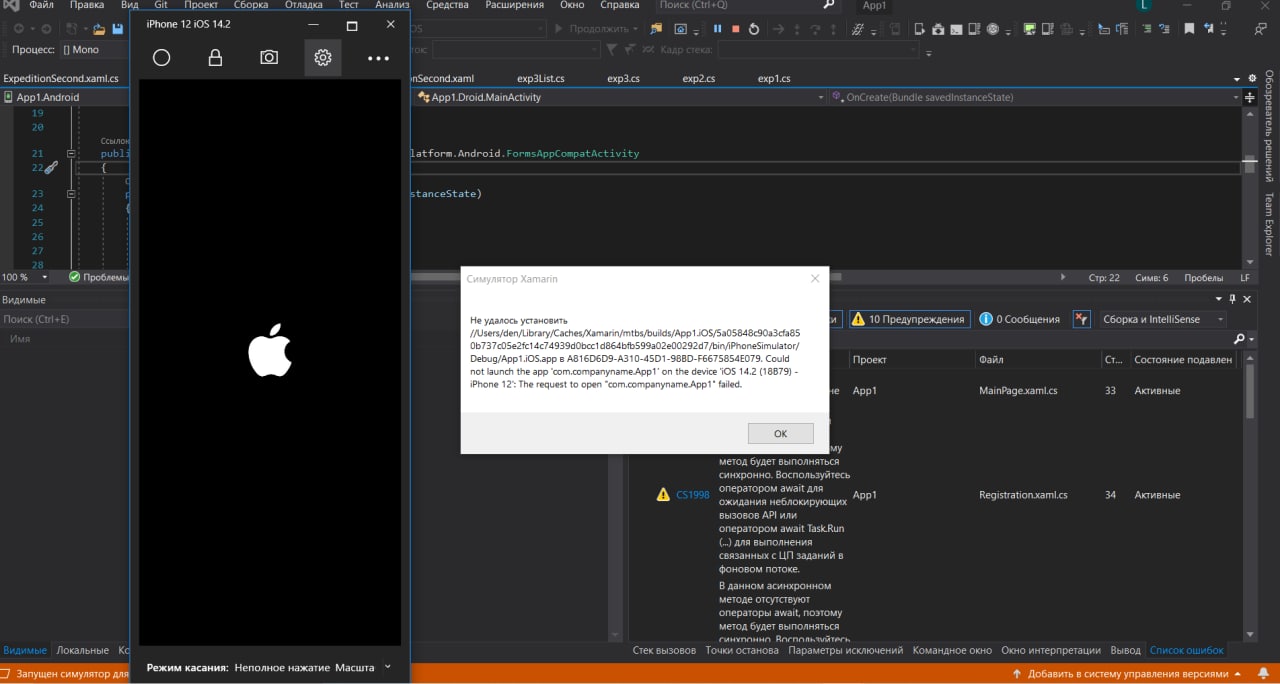The height and width of the screenshot is (684, 1280).
Task: Restart debugging with the circular arrow icon
Action: [x=754, y=29]
